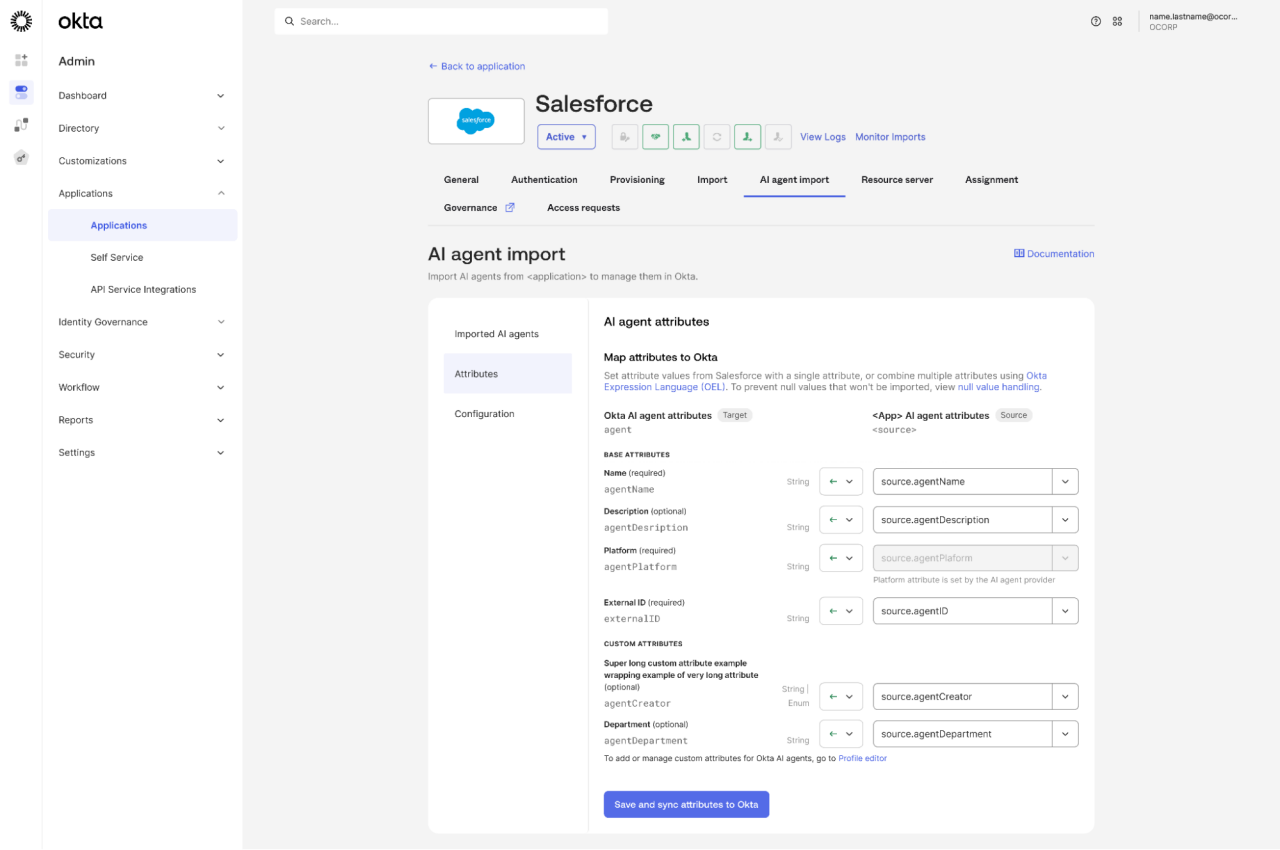Switch to the Resource server tab
This screenshot has width=1280, height=850.
(897, 180)
